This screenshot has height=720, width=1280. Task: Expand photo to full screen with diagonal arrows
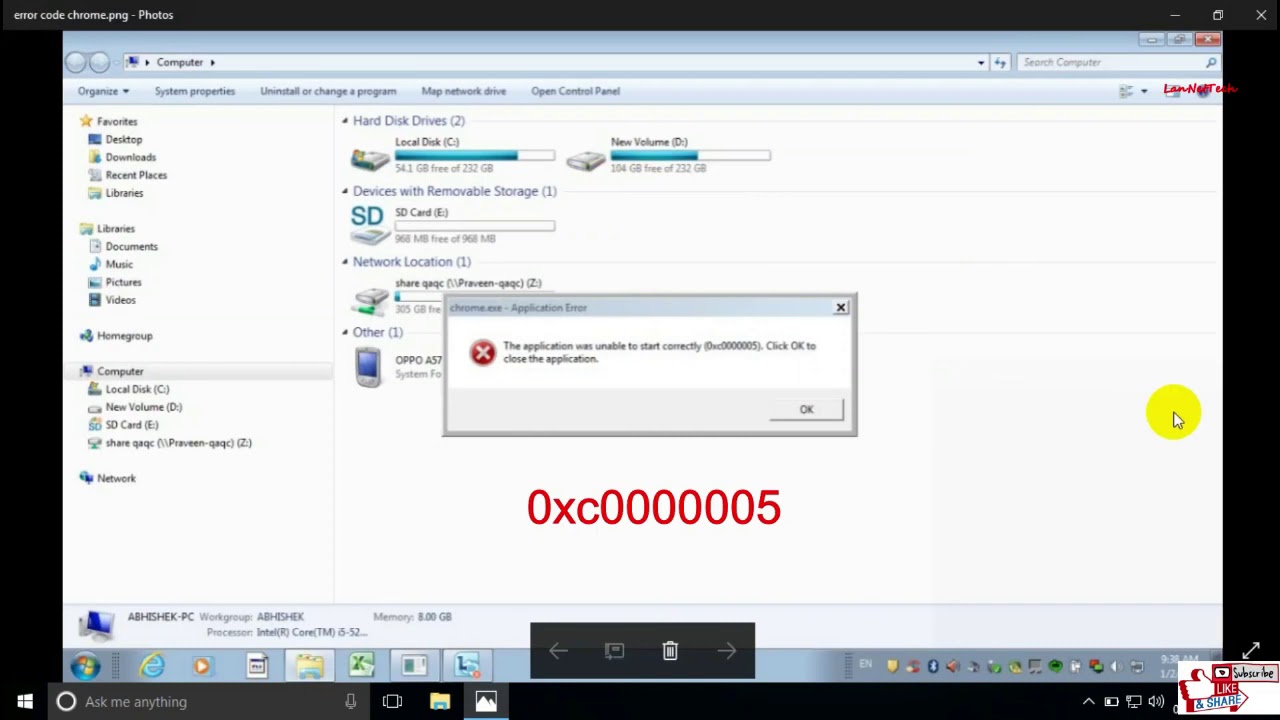click(x=1251, y=651)
